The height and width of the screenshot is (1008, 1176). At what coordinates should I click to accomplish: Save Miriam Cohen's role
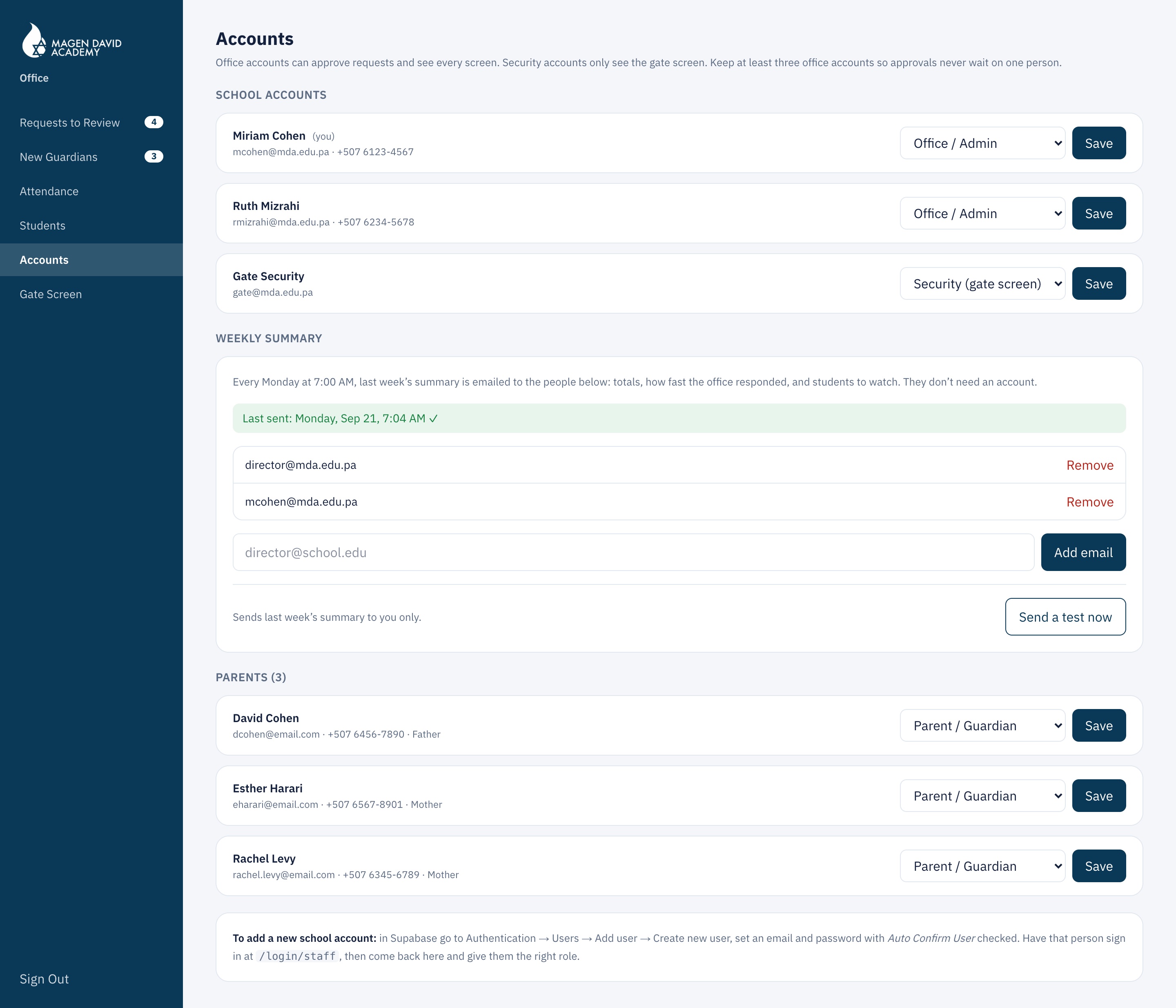pyautogui.click(x=1099, y=143)
